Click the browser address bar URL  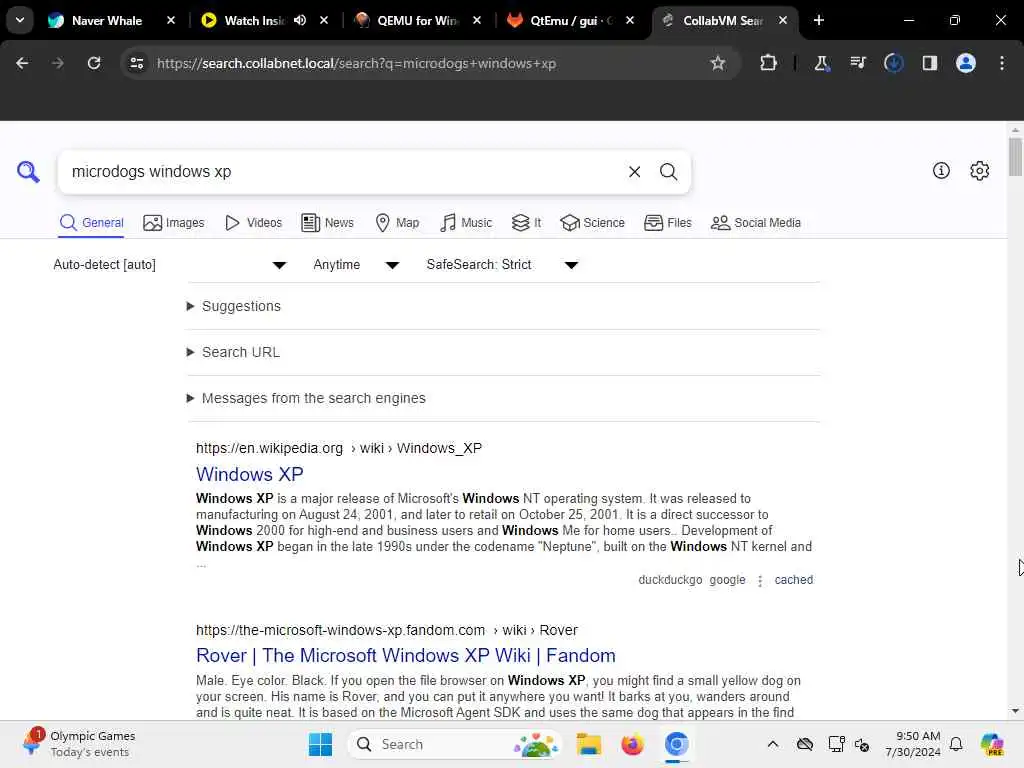point(356,63)
